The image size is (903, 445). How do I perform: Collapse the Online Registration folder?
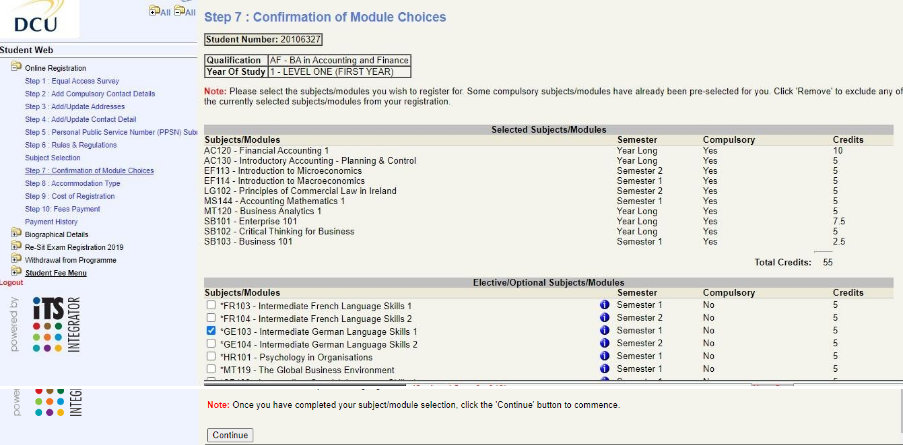point(16,67)
